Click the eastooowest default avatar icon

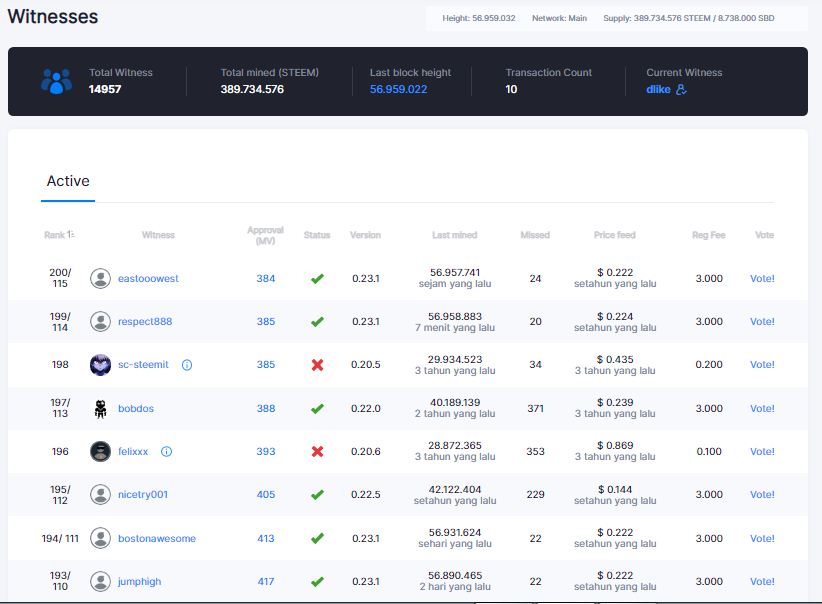click(x=100, y=278)
